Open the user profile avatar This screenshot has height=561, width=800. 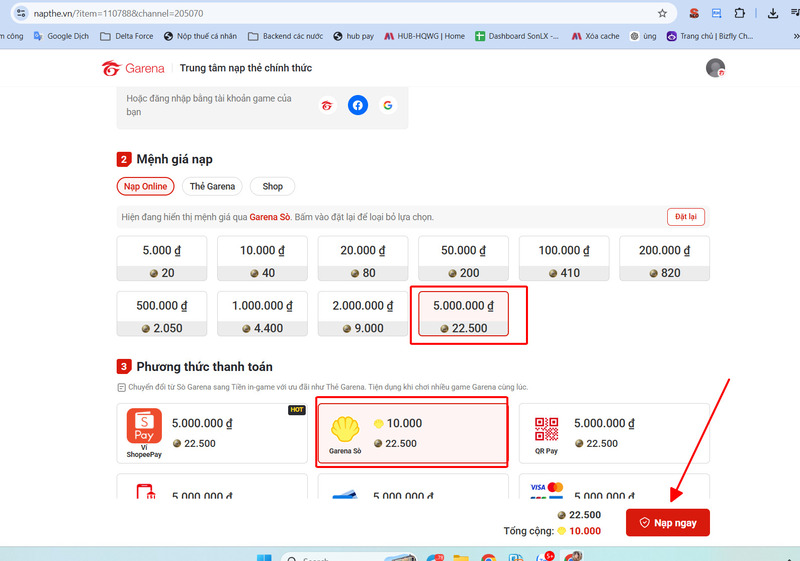tap(715, 68)
